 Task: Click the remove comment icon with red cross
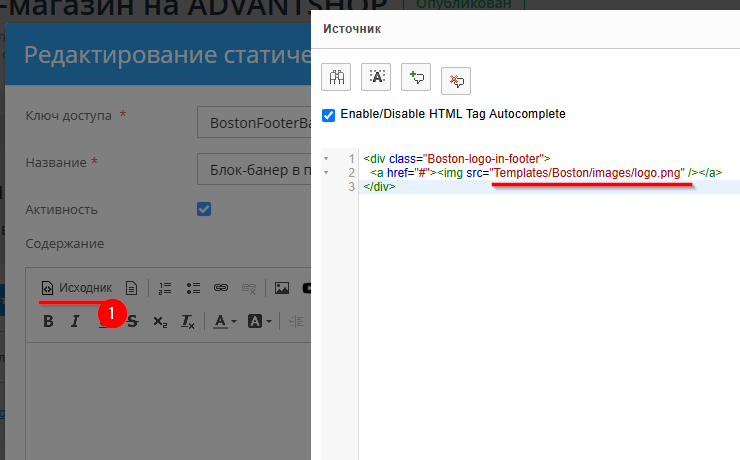coord(456,79)
